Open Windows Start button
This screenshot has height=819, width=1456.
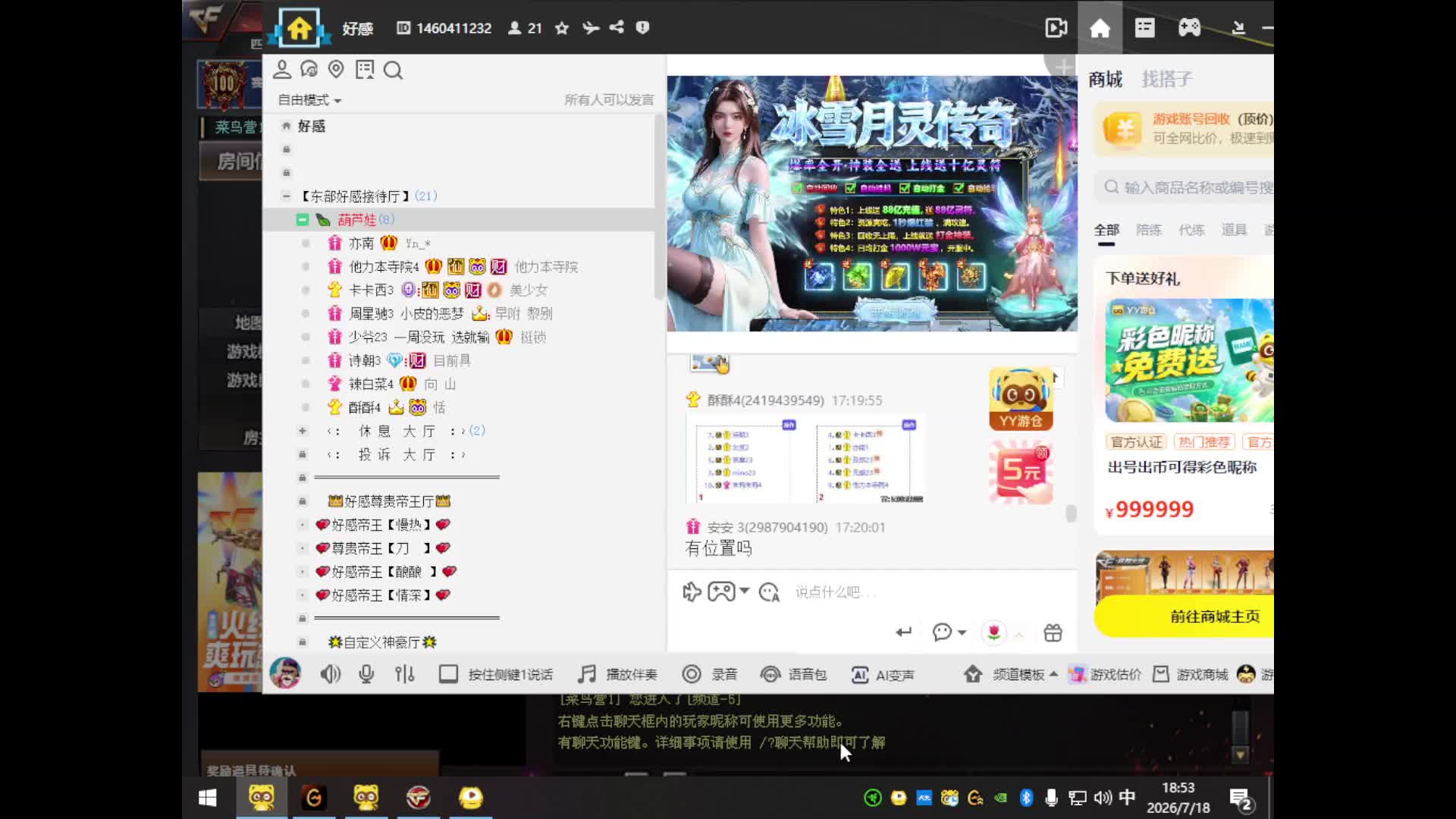pos(207,797)
